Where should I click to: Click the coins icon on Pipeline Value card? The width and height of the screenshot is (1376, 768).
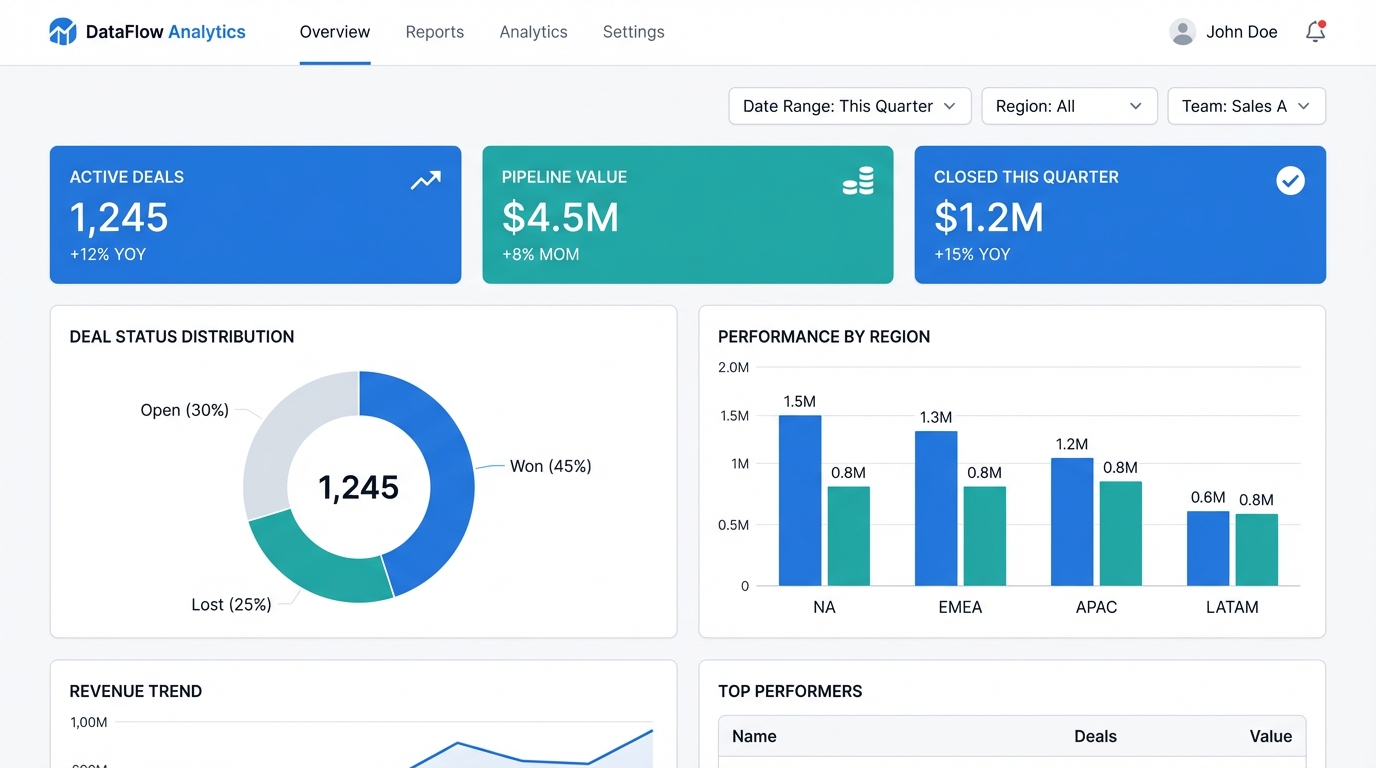(858, 180)
